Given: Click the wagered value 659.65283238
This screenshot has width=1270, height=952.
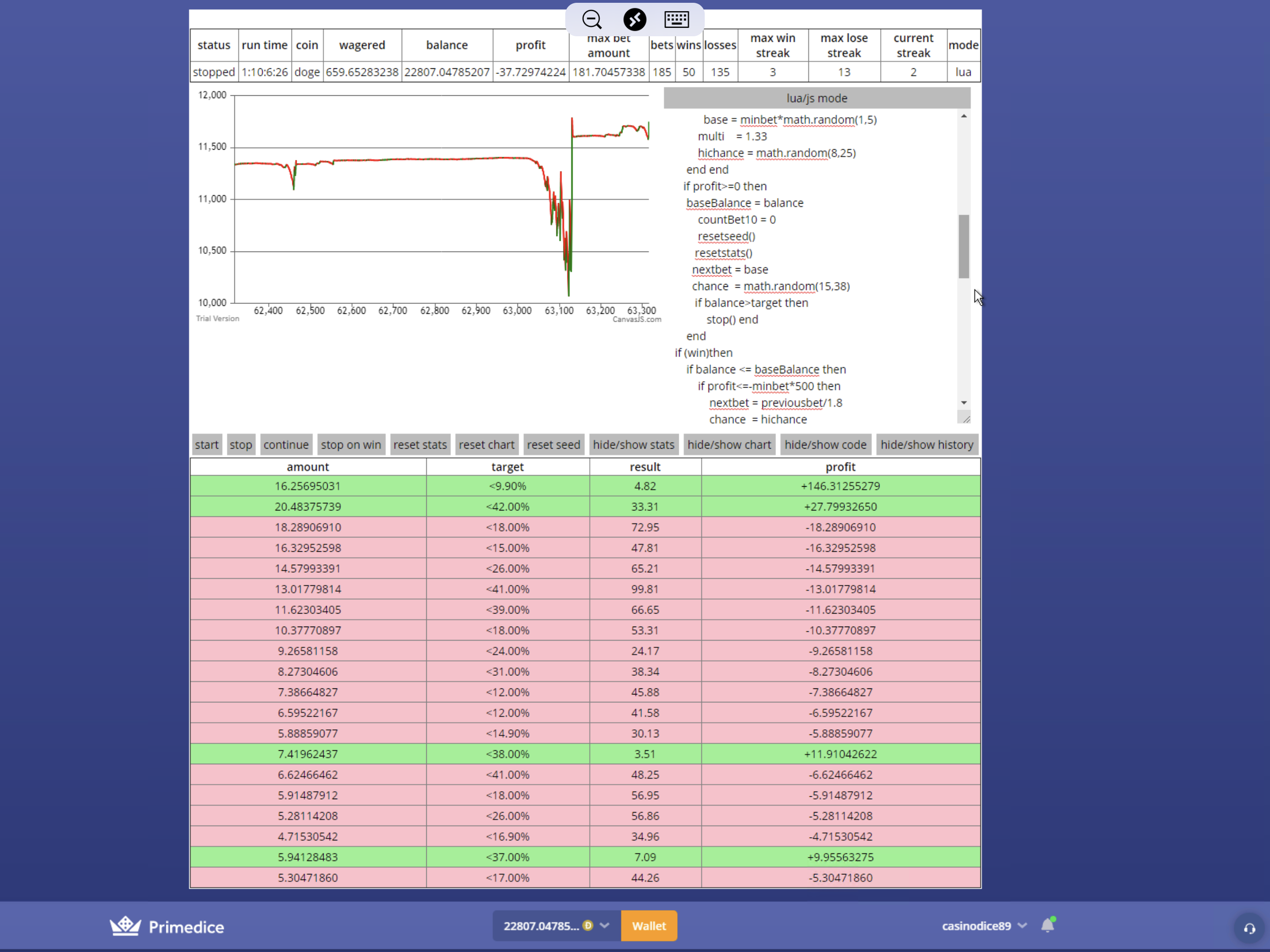Looking at the screenshot, I should click(362, 73).
